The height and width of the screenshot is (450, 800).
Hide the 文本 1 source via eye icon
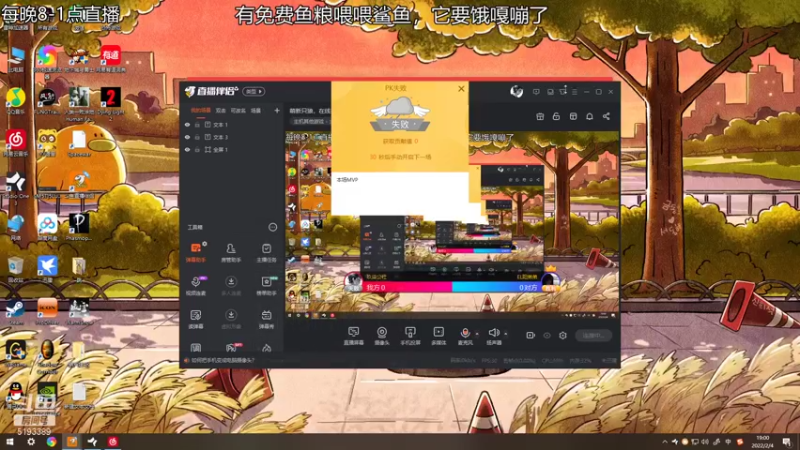point(187,124)
